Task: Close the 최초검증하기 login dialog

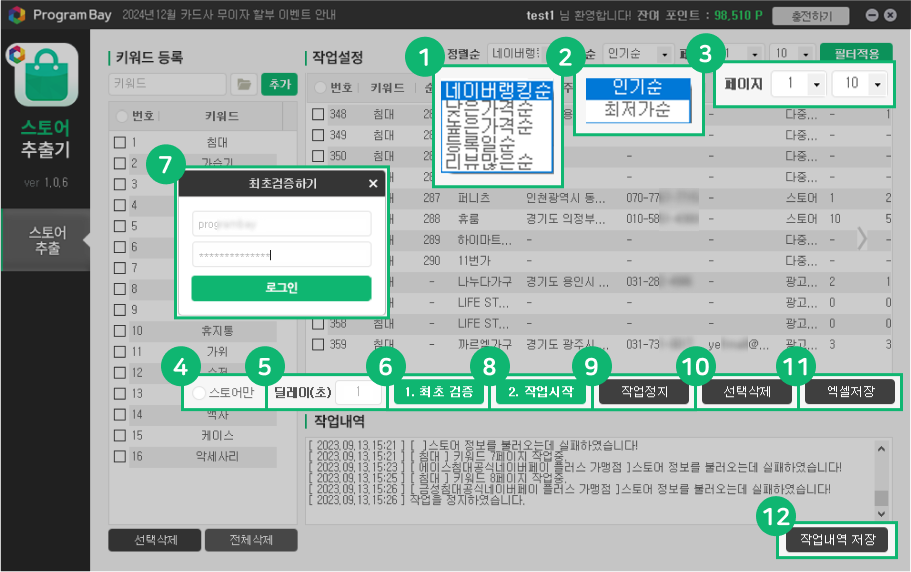Action: coord(373,184)
